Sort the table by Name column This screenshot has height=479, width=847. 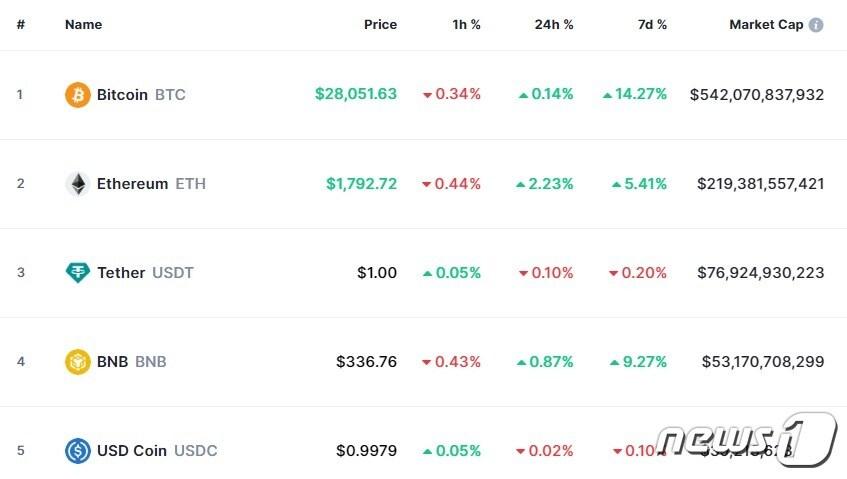click(83, 25)
